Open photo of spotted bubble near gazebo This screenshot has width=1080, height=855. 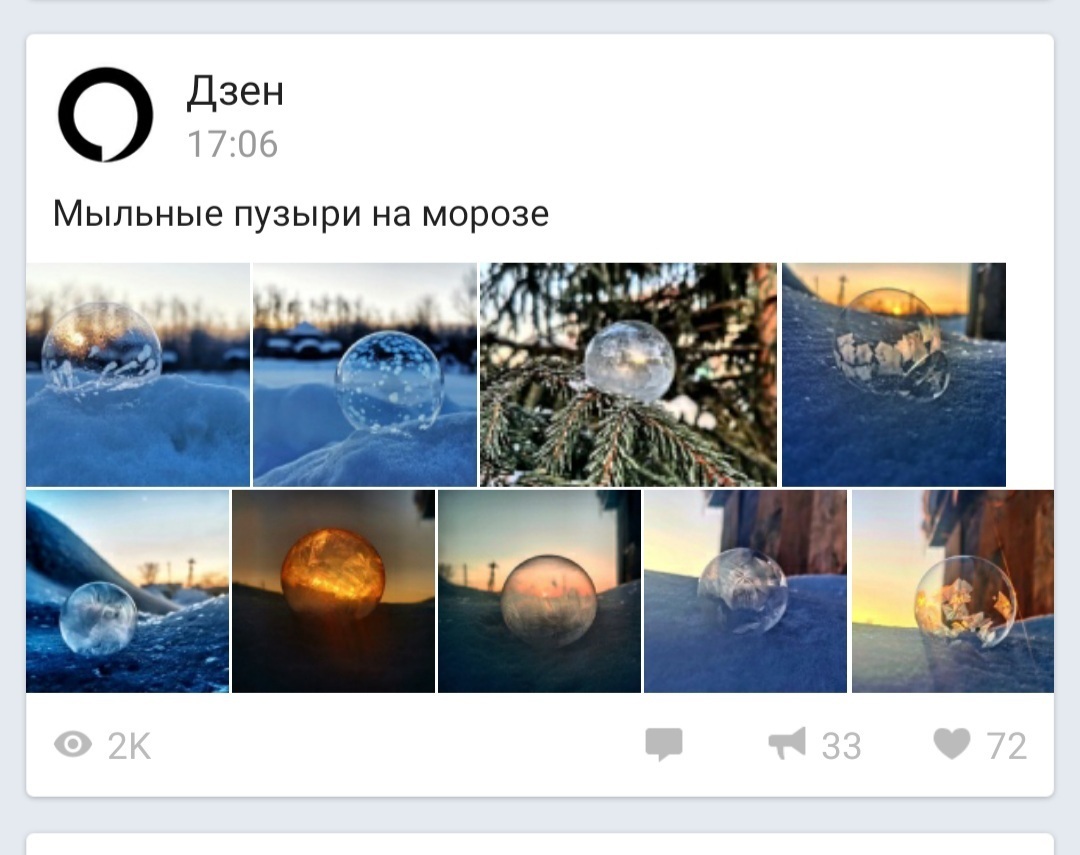(x=365, y=375)
